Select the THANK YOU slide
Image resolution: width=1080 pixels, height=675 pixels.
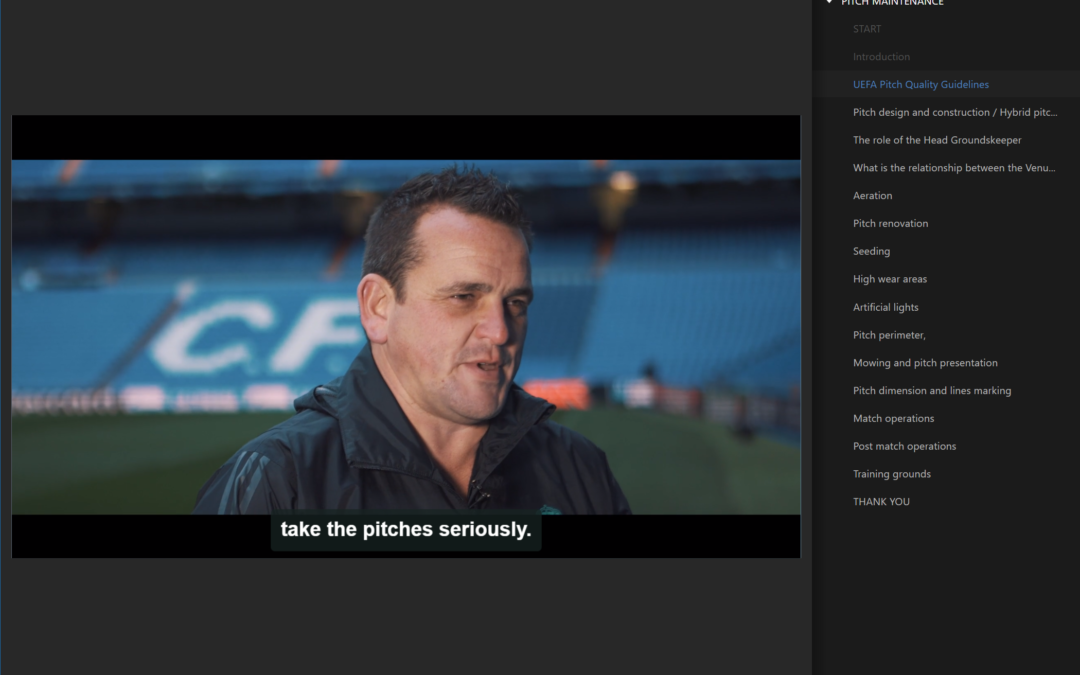[x=881, y=502]
